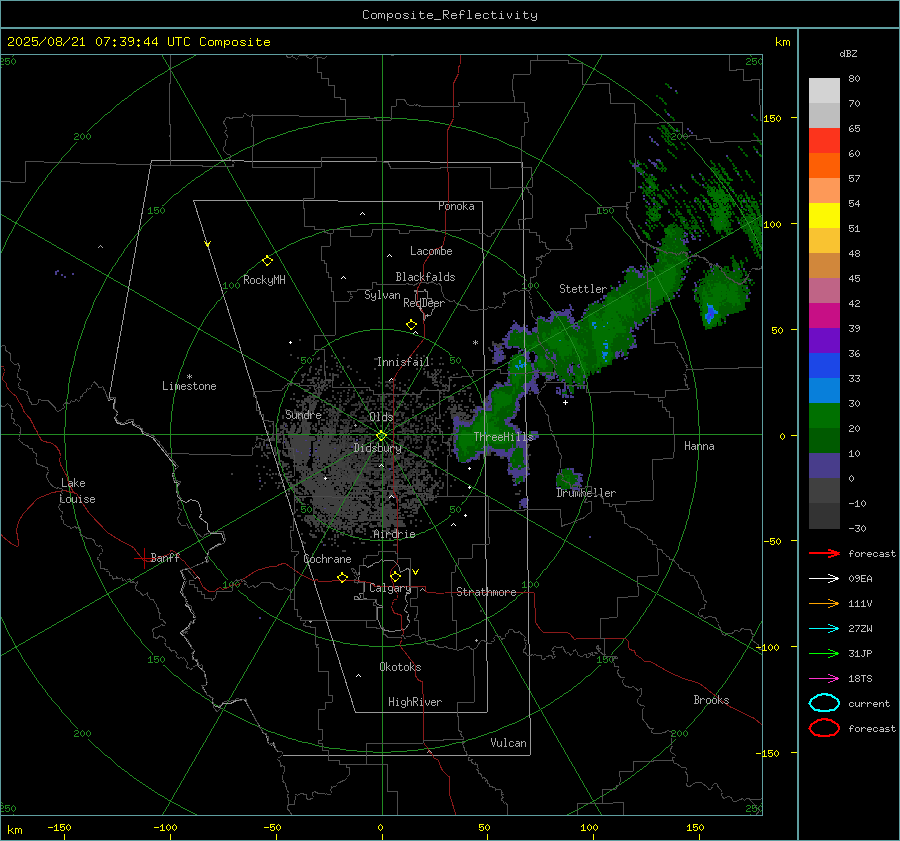Pick the purple 36-39 dBZ swatch

824,341
